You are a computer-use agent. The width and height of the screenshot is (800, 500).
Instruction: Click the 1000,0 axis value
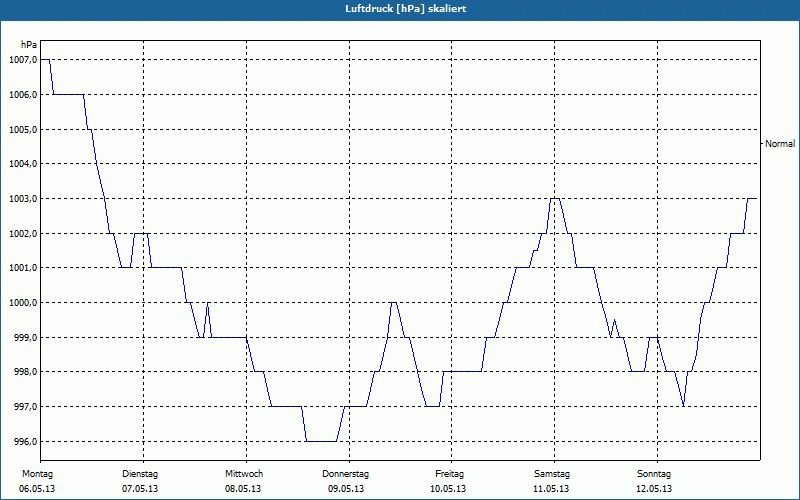click(23, 303)
